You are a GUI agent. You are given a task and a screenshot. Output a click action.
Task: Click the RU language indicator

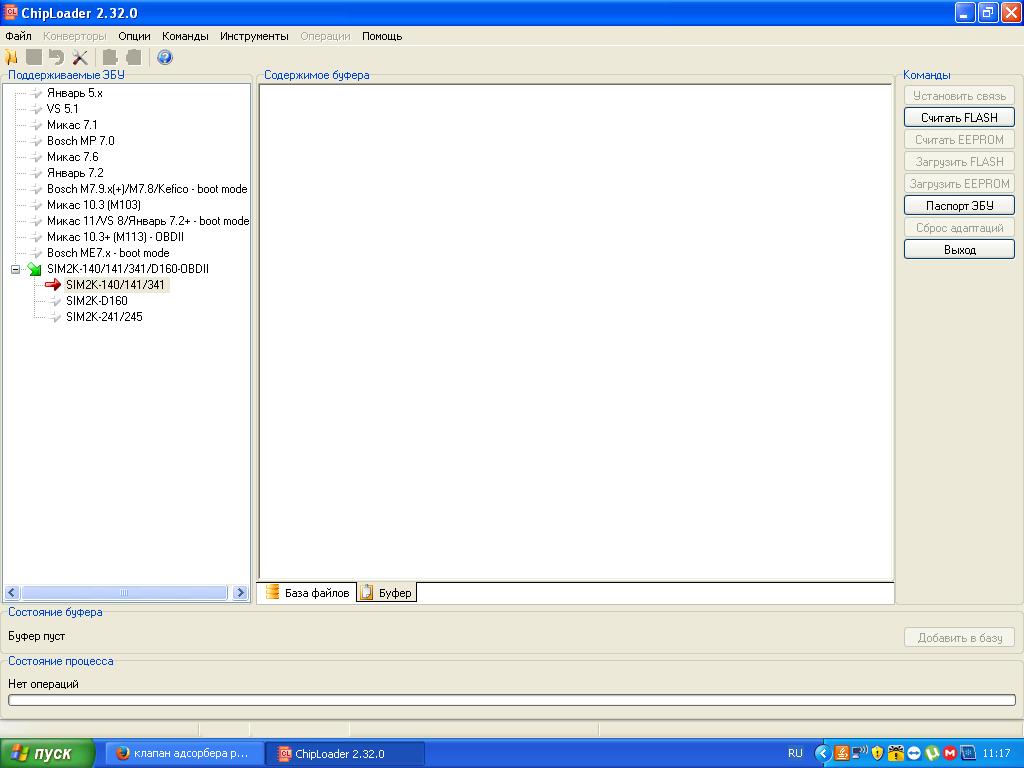tap(795, 753)
